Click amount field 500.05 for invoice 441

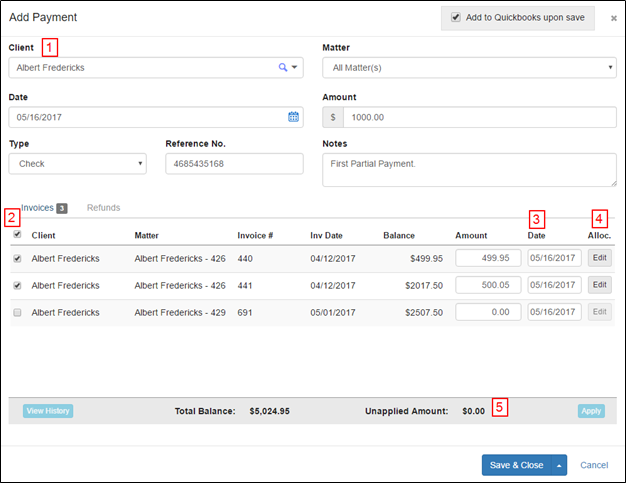(488, 285)
